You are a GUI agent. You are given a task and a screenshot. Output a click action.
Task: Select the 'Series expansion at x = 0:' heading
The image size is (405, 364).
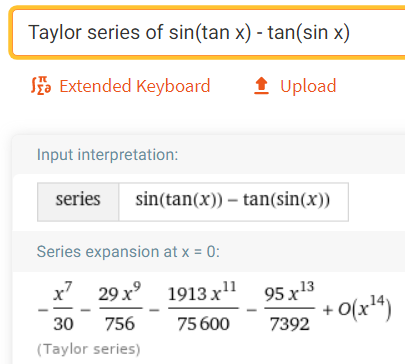pos(128,251)
